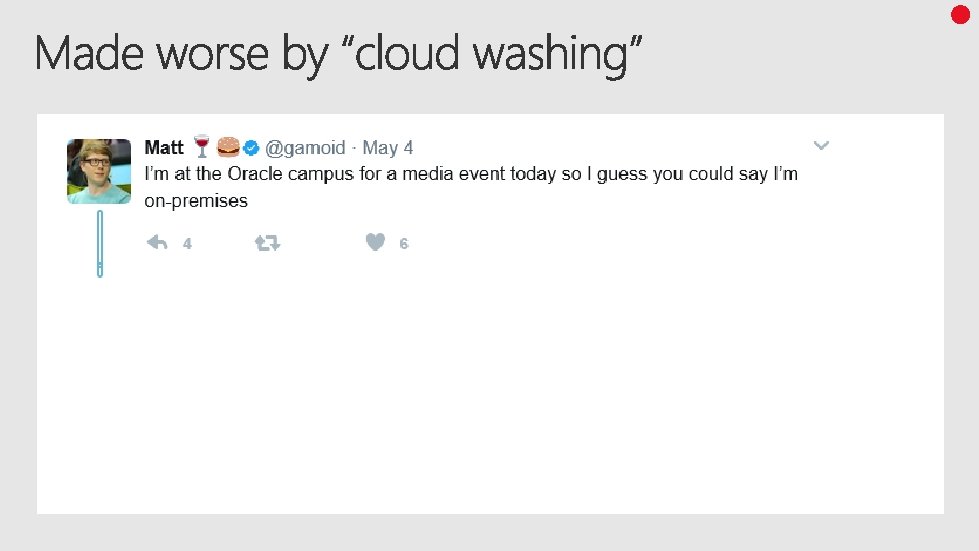
Task: Open the tweet's "May 4" timestamp
Action: pos(388,148)
